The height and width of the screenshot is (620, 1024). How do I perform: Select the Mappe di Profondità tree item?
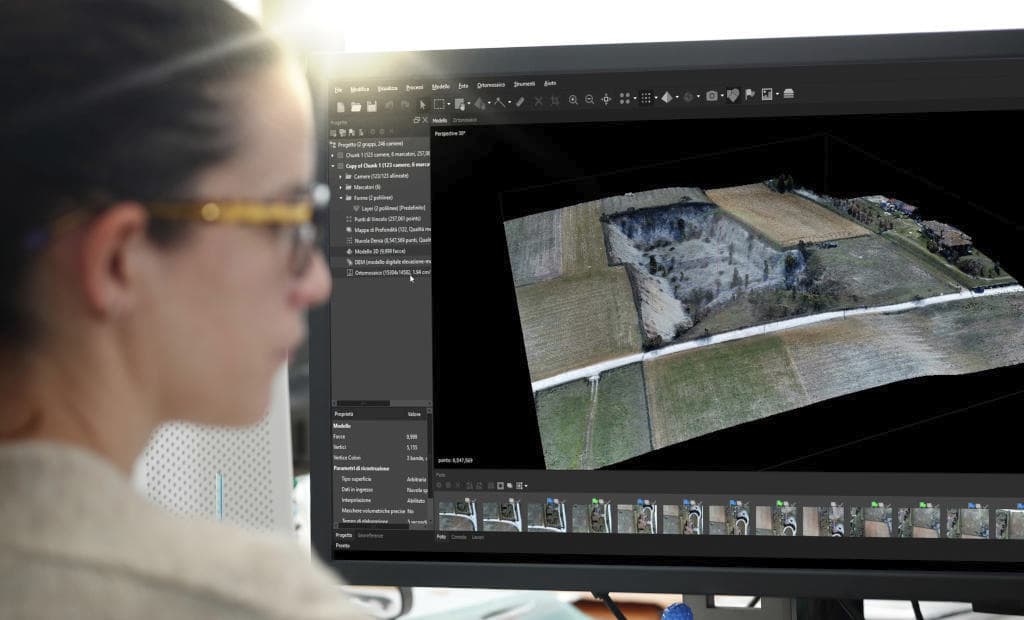coord(388,230)
